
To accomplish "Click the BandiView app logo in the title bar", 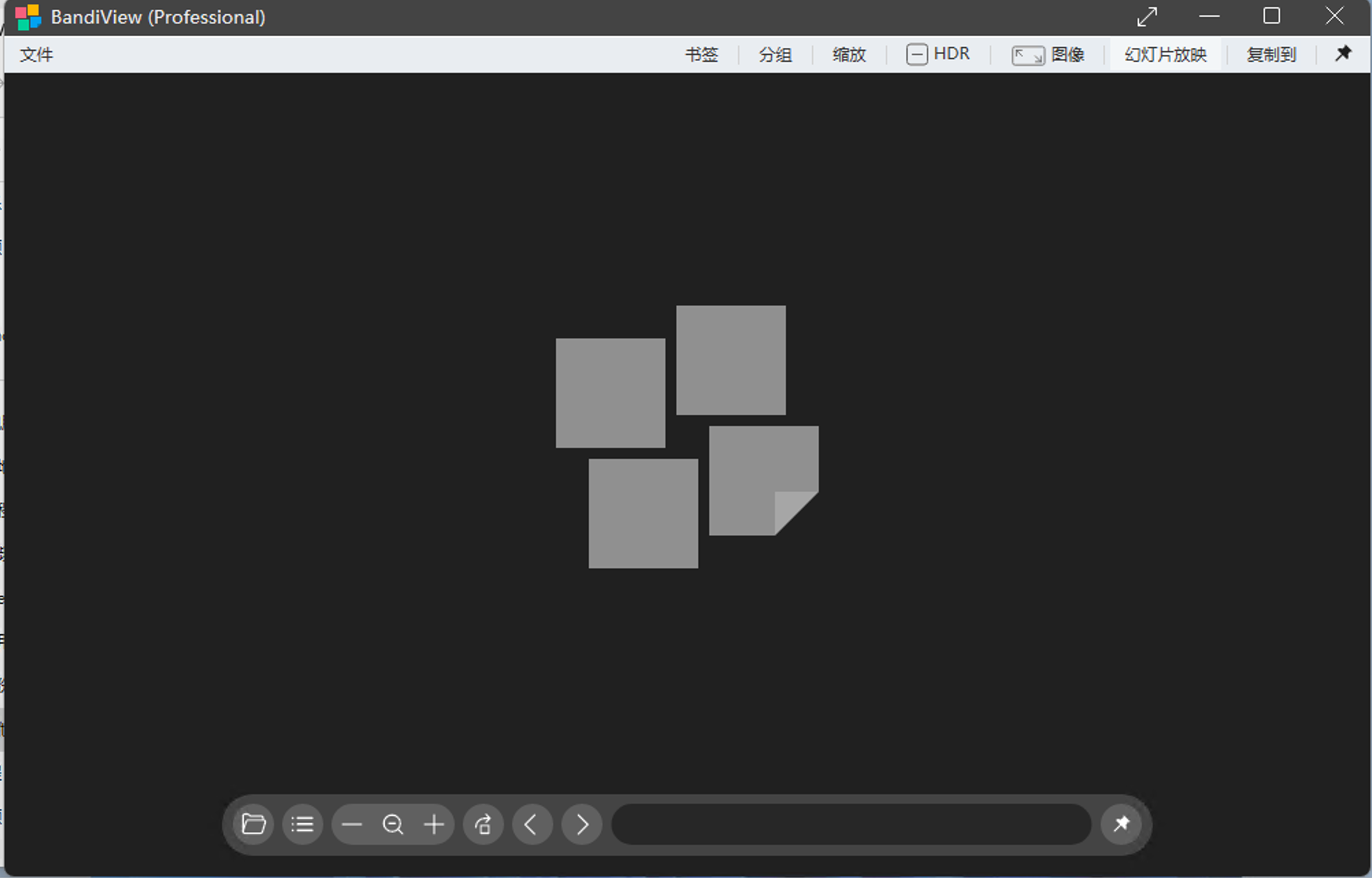I will (28, 17).
